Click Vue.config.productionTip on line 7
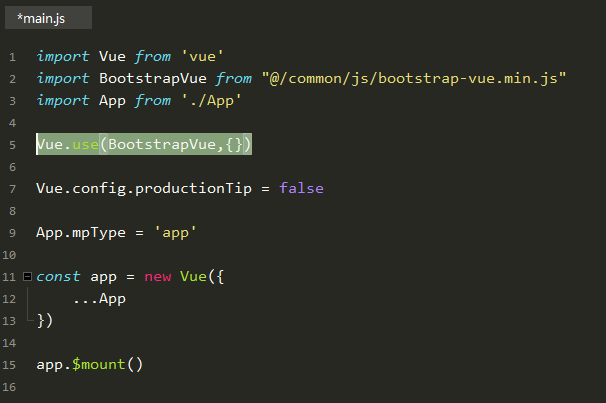 144,189
